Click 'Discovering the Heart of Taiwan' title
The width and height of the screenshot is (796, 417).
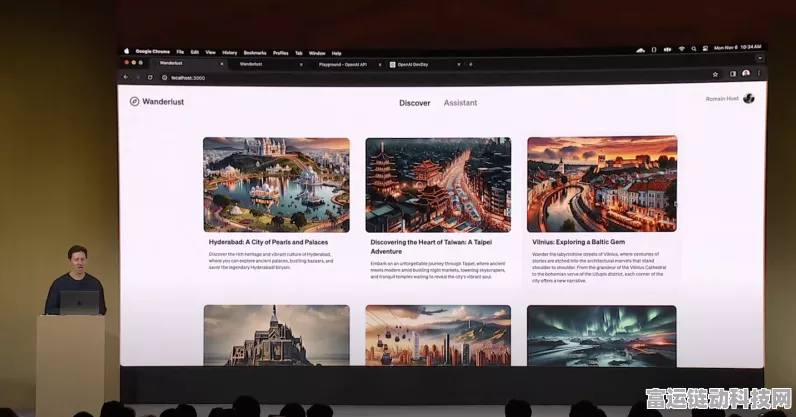click(431, 247)
